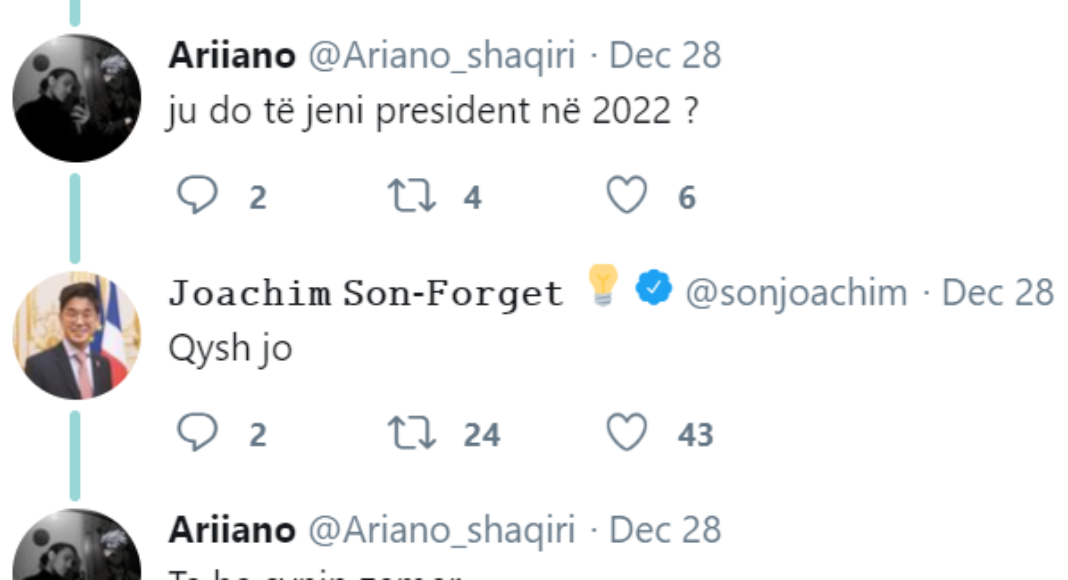Like Ariiano's 'president në 2022' tweet
The width and height of the screenshot is (1068, 580).
(628, 196)
